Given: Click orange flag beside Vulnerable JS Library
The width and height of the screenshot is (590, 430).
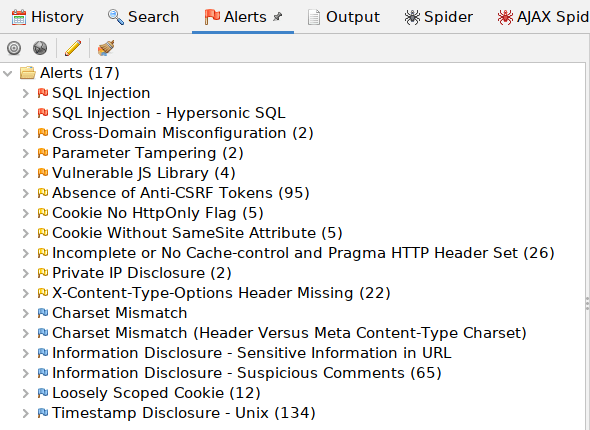Looking at the screenshot, I should click(43, 173).
